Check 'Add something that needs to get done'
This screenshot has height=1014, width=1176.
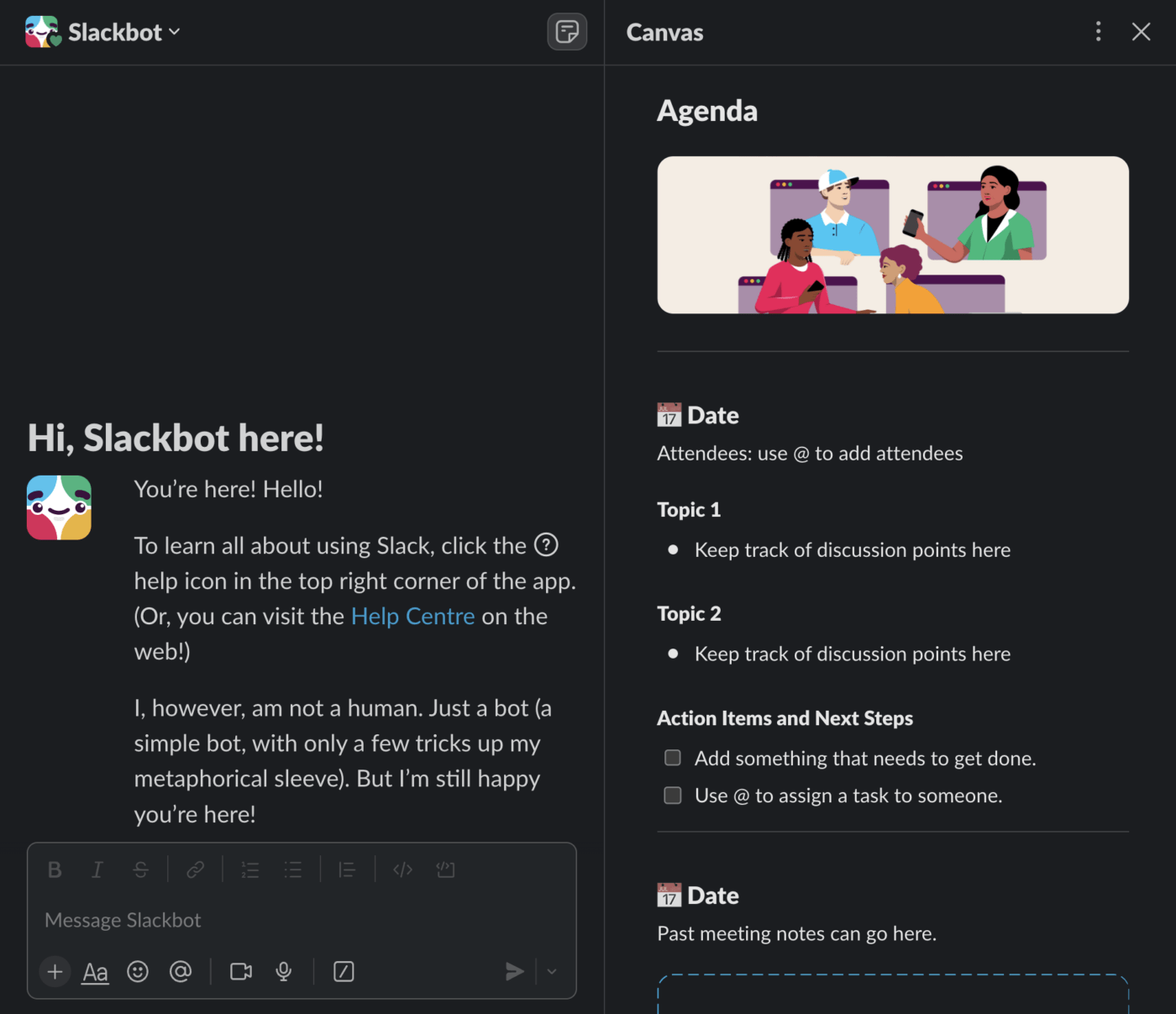[x=673, y=758]
